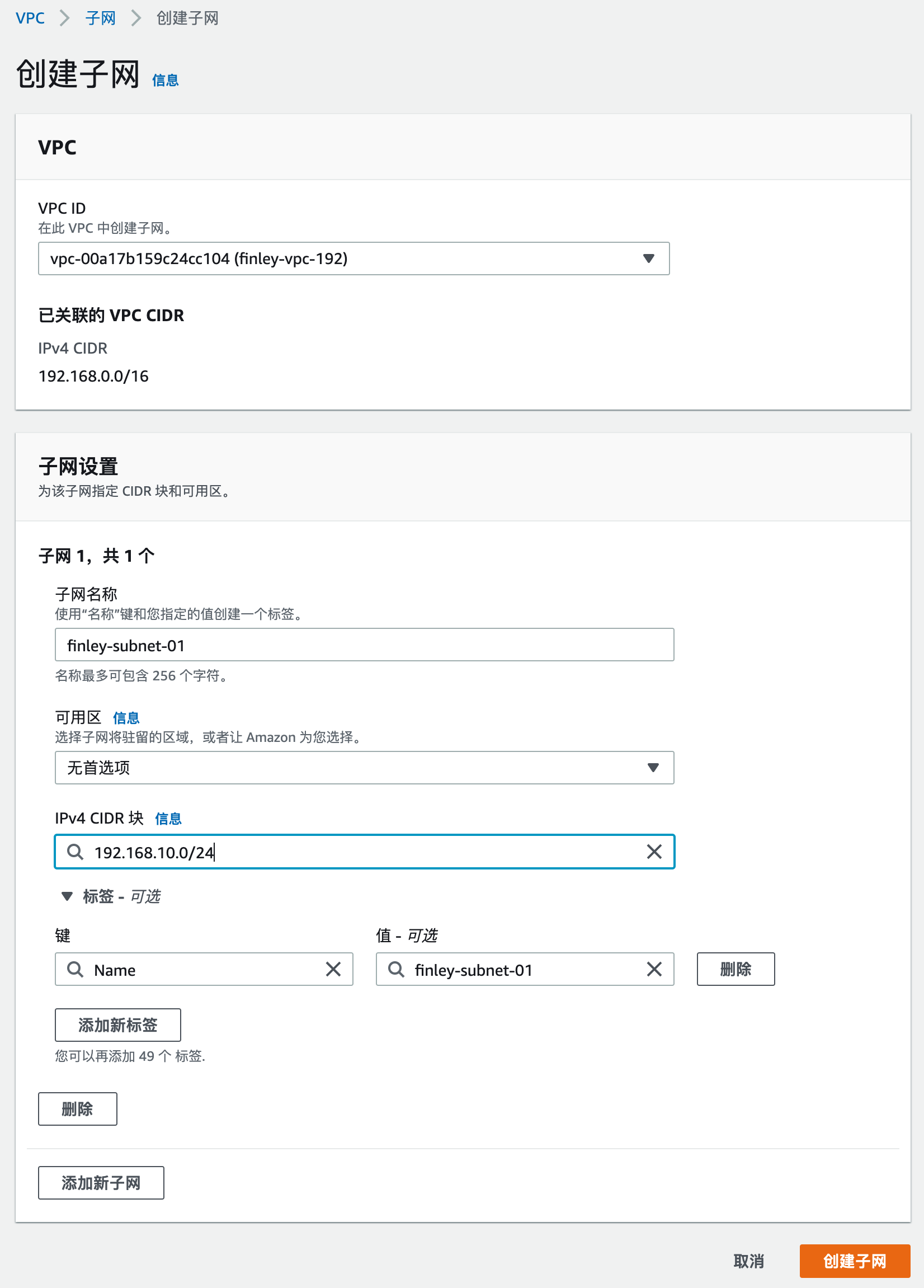Click the search icon in the tag key field
Image resolution: width=924 pixels, height=1288 pixels.
[x=74, y=970]
